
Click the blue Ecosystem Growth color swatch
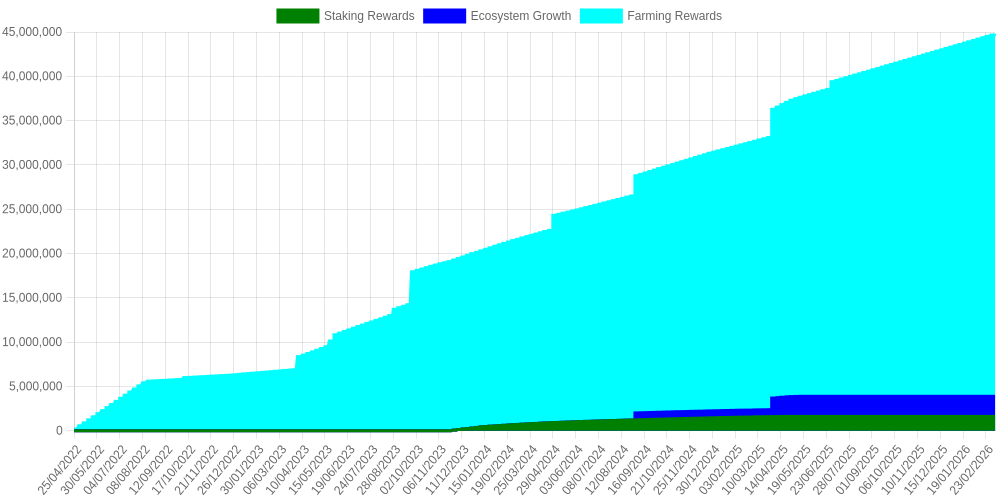[445, 16]
